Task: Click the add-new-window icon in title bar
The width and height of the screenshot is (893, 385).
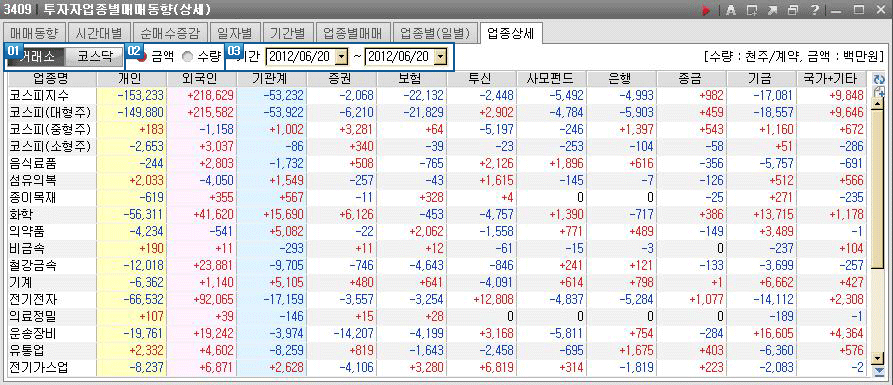Action: [752, 10]
